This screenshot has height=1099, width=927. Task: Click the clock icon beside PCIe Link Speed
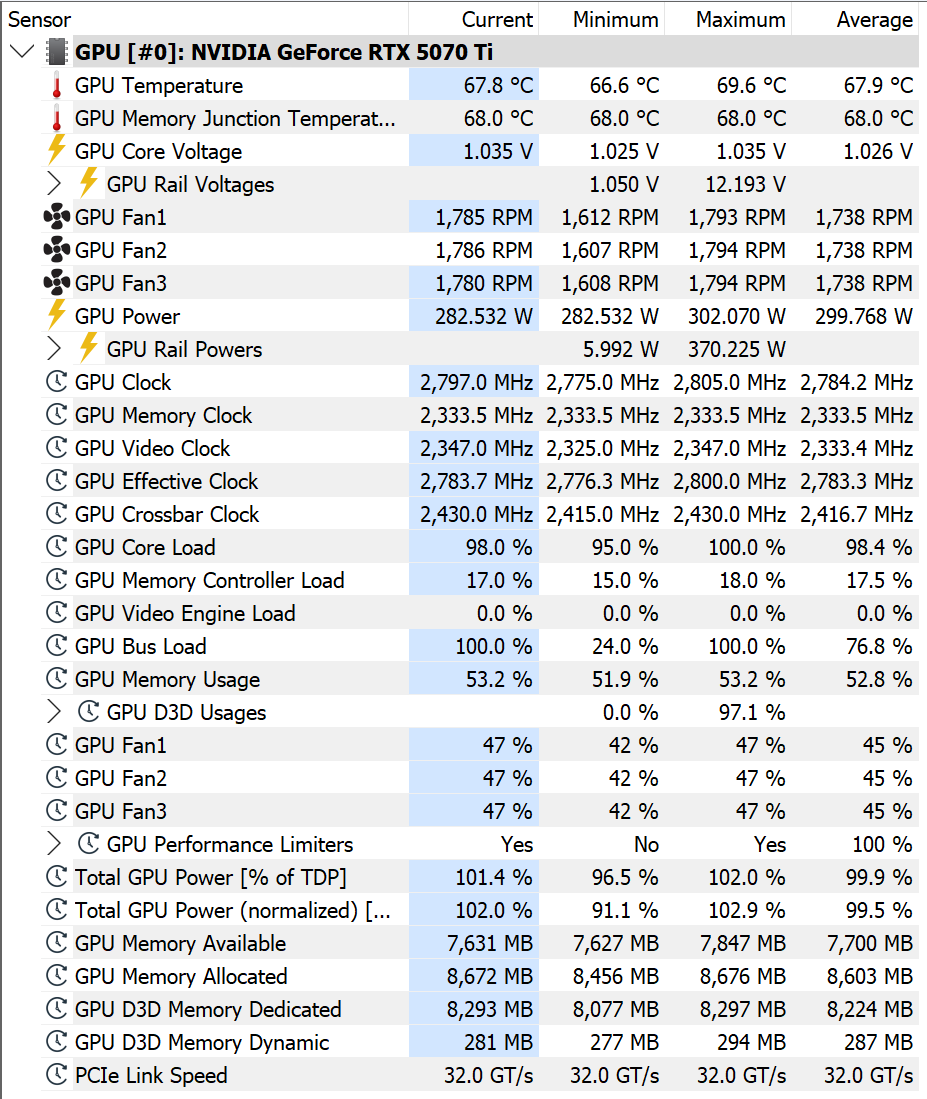[x=56, y=1074]
